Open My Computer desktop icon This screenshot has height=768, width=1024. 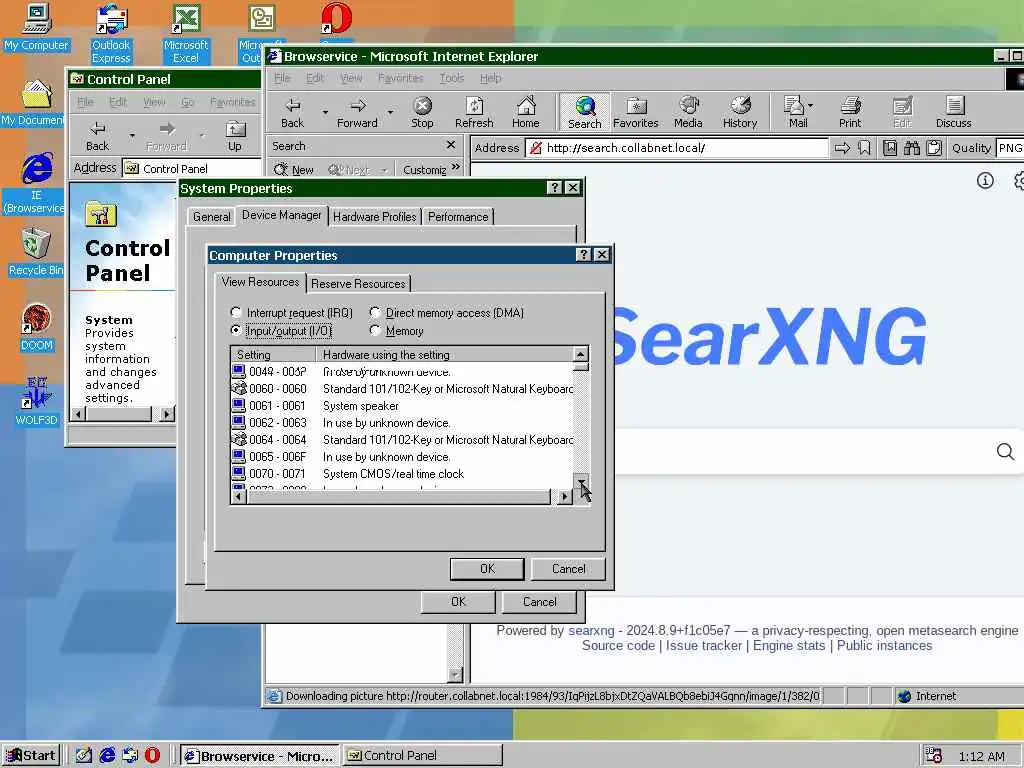coord(37,27)
